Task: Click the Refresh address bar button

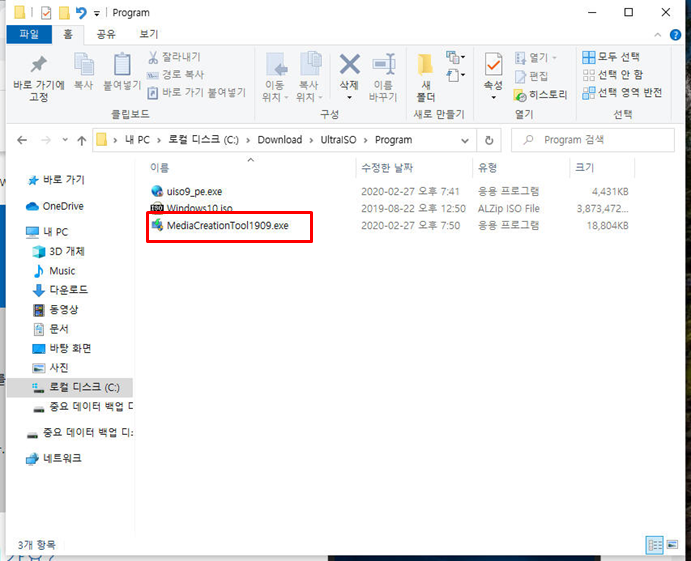Action: pos(489,141)
